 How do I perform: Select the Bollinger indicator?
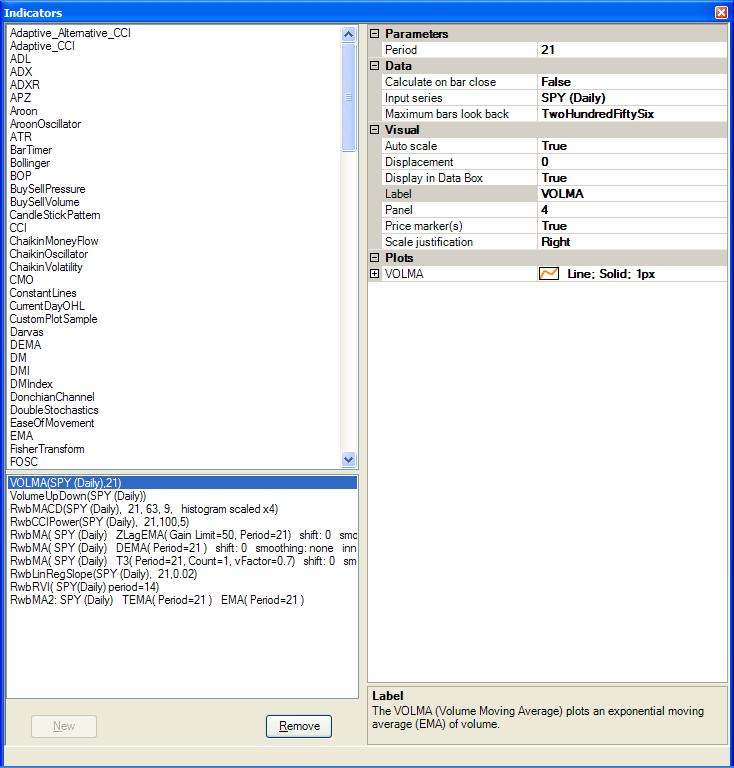pos(30,163)
